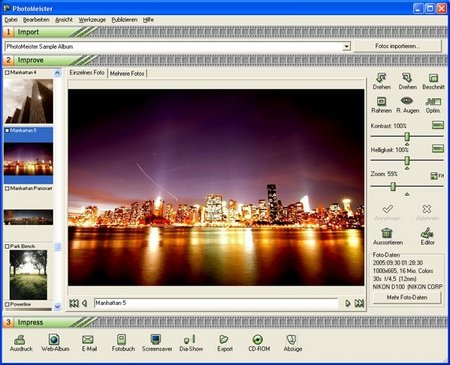This screenshot has width=450, height=365.
Task: Click thumbnail list scroll up arrow
Action: 58,73
